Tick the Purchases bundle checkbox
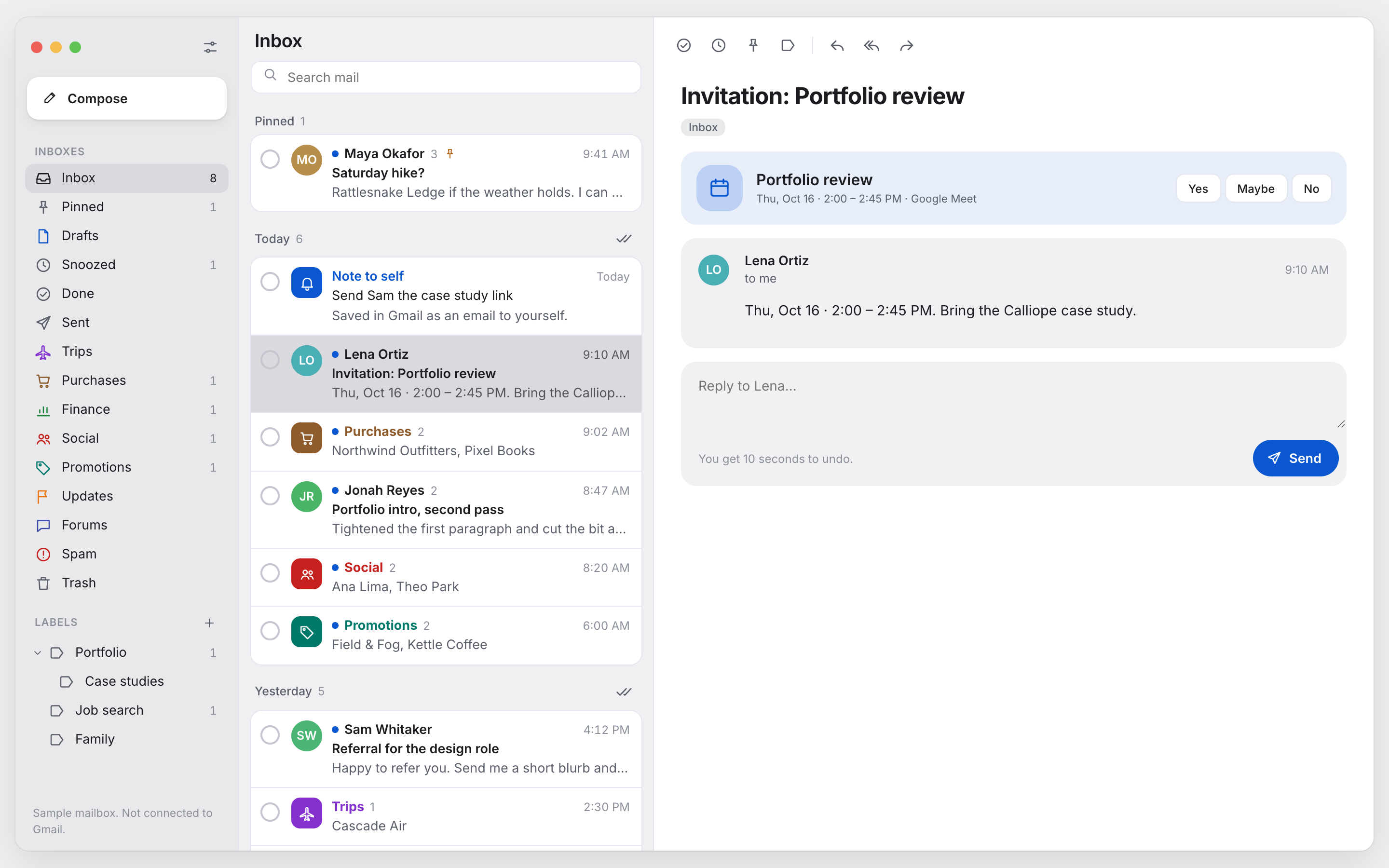This screenshot has width=1389, height=868. tap(270, 437)
